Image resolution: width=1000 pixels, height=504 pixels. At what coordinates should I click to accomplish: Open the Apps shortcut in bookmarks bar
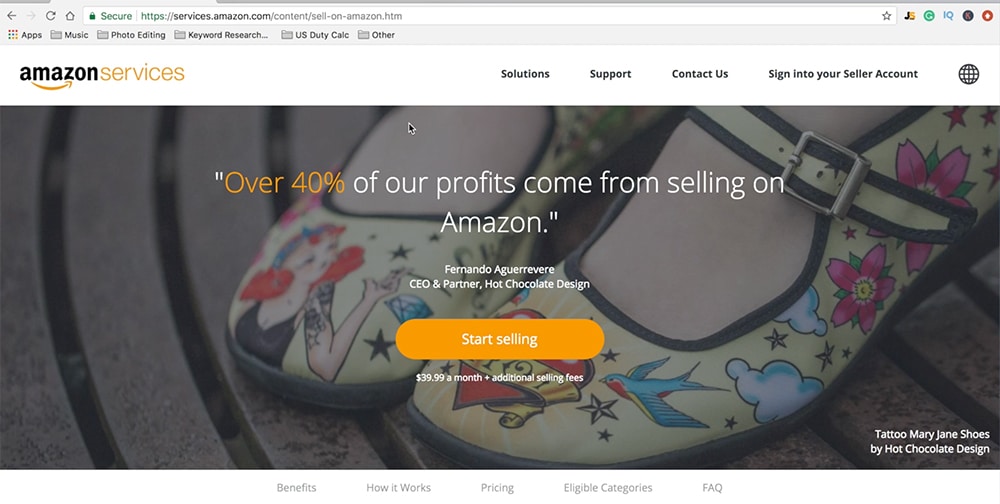[25, 35]
